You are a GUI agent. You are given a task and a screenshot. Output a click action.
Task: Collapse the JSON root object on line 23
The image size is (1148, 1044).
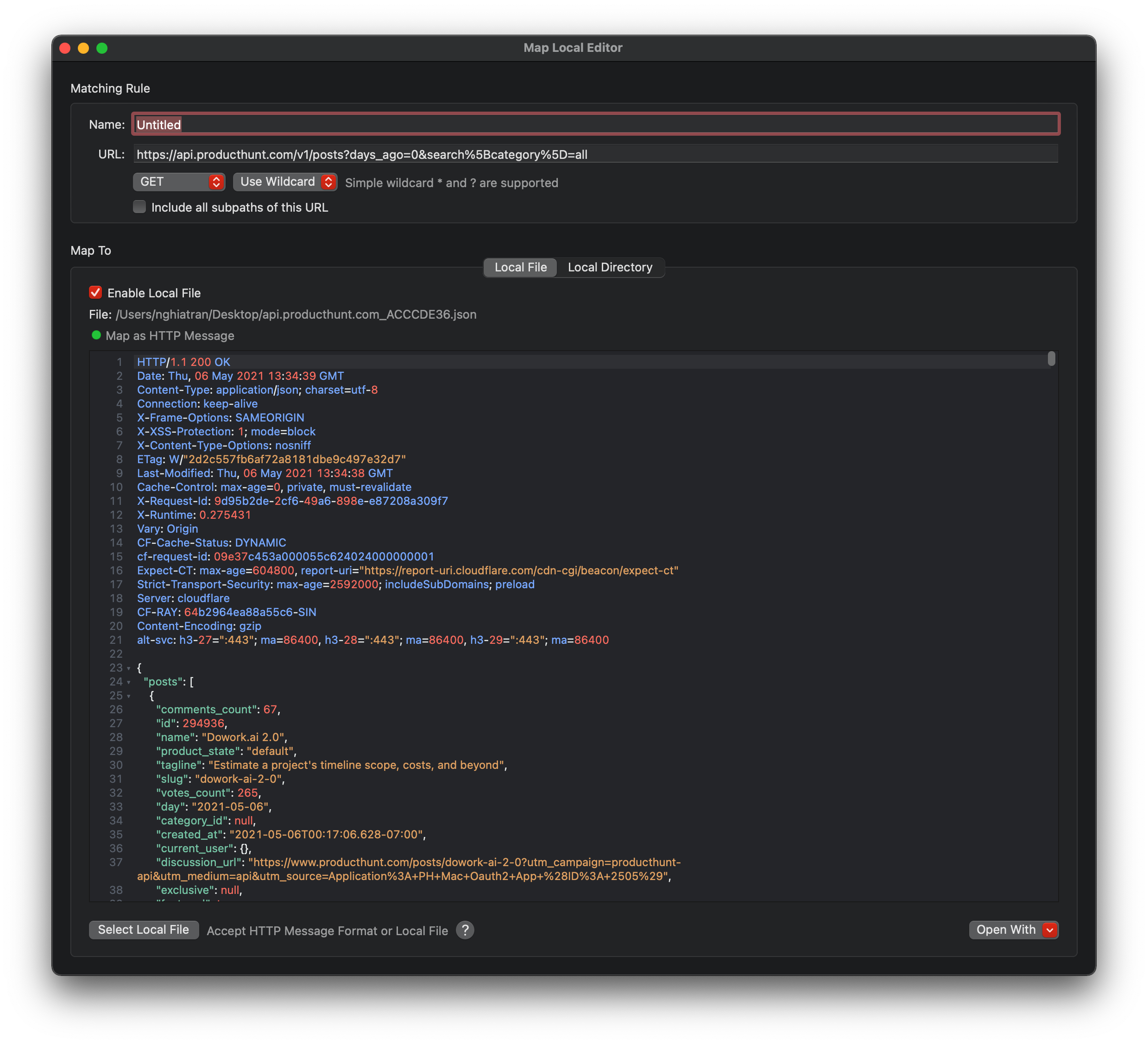tap(129, 668)
